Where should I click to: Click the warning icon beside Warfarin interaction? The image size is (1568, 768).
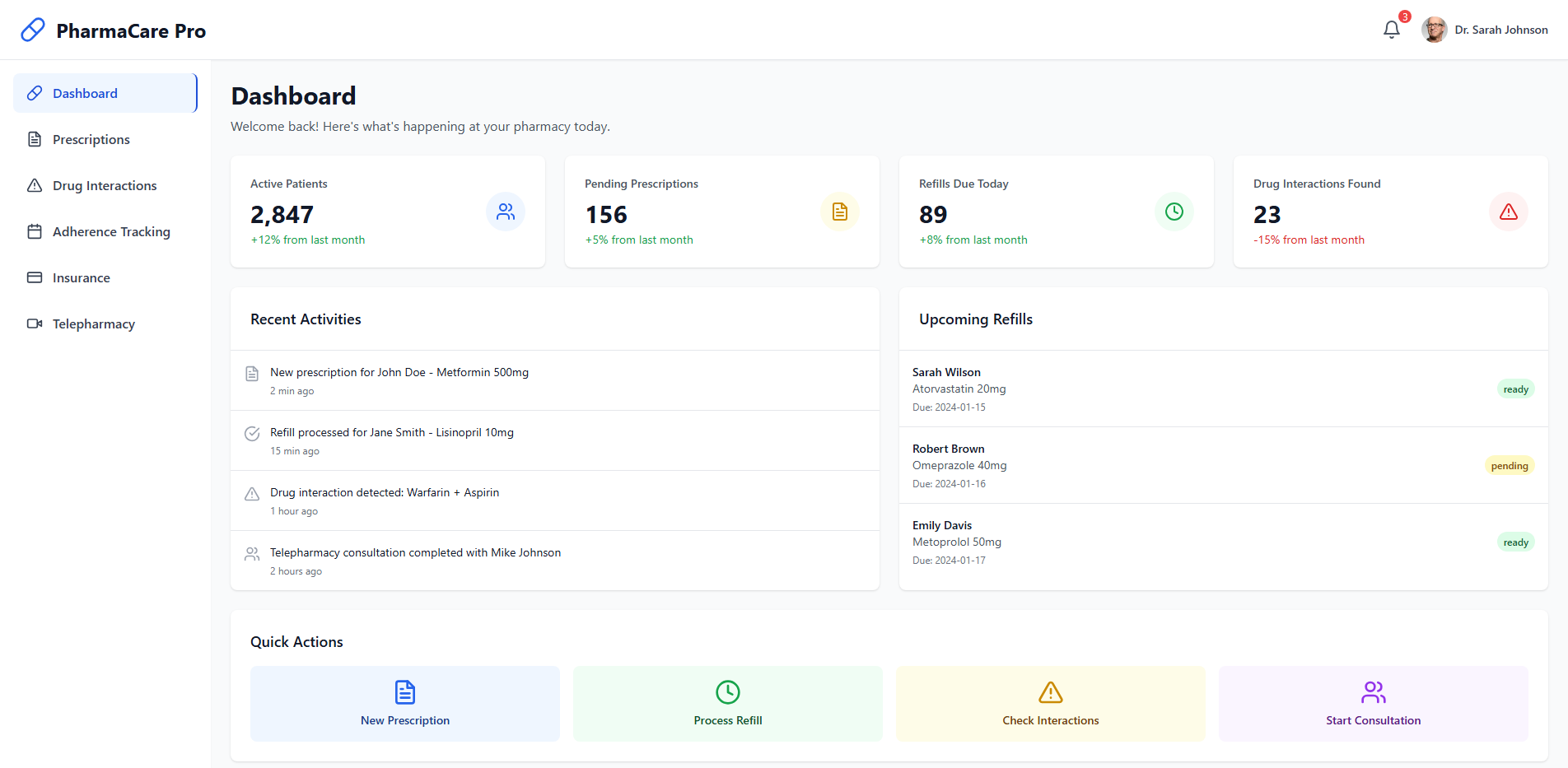(252, 494)
